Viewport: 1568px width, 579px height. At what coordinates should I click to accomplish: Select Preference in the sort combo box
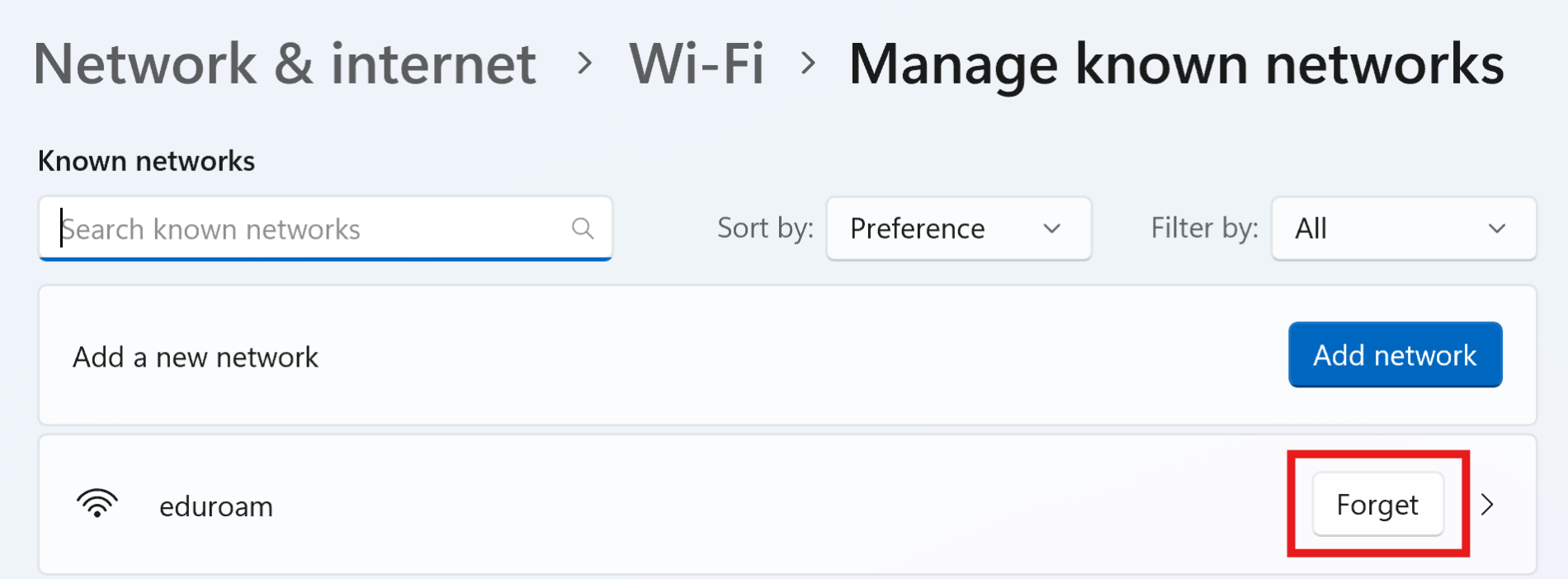917,229
